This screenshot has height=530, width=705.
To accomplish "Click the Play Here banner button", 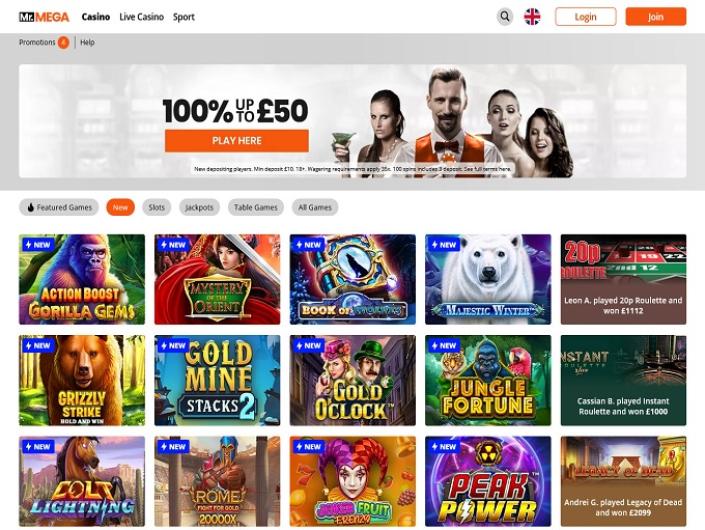I will (x=237, y=141).
